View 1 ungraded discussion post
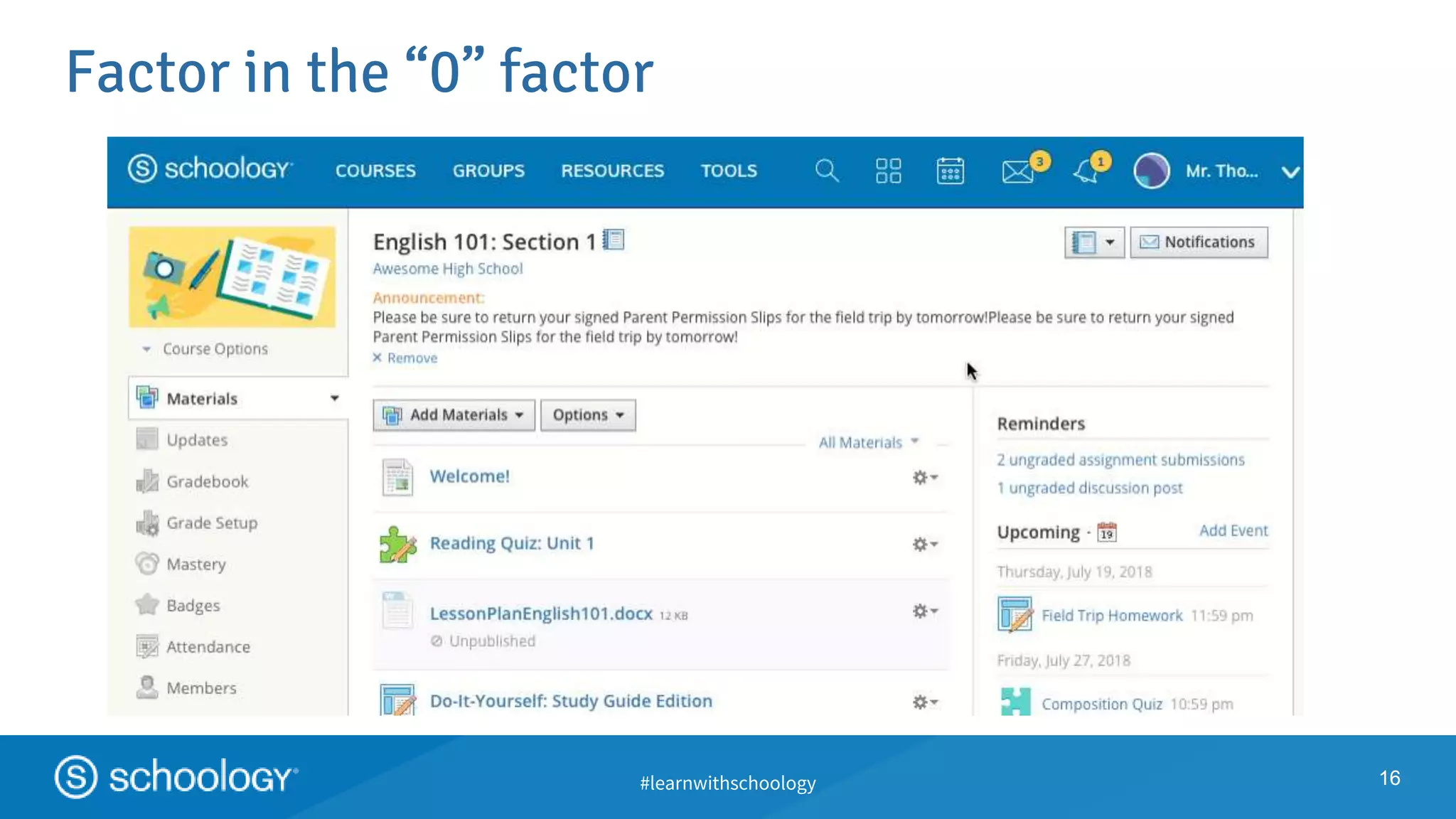 point(1089,488)
